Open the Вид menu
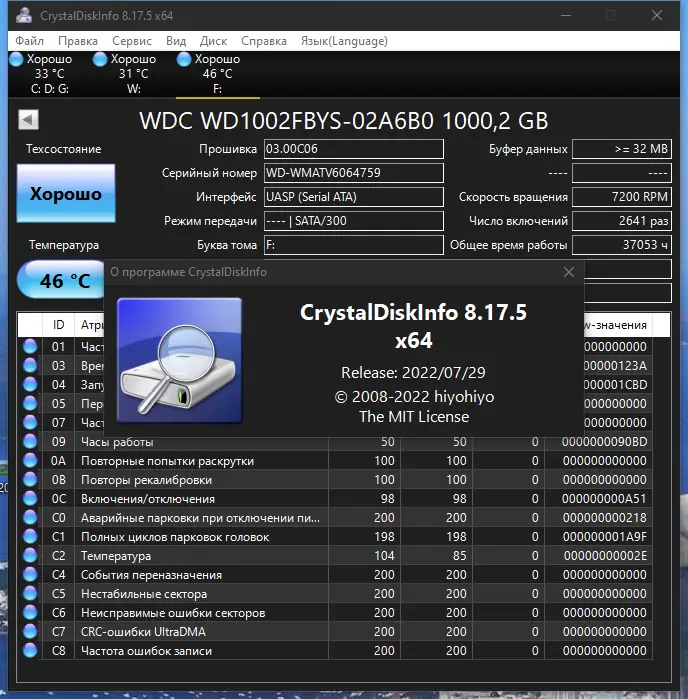This screenshot has width=688, height=699. pos(176,41)
